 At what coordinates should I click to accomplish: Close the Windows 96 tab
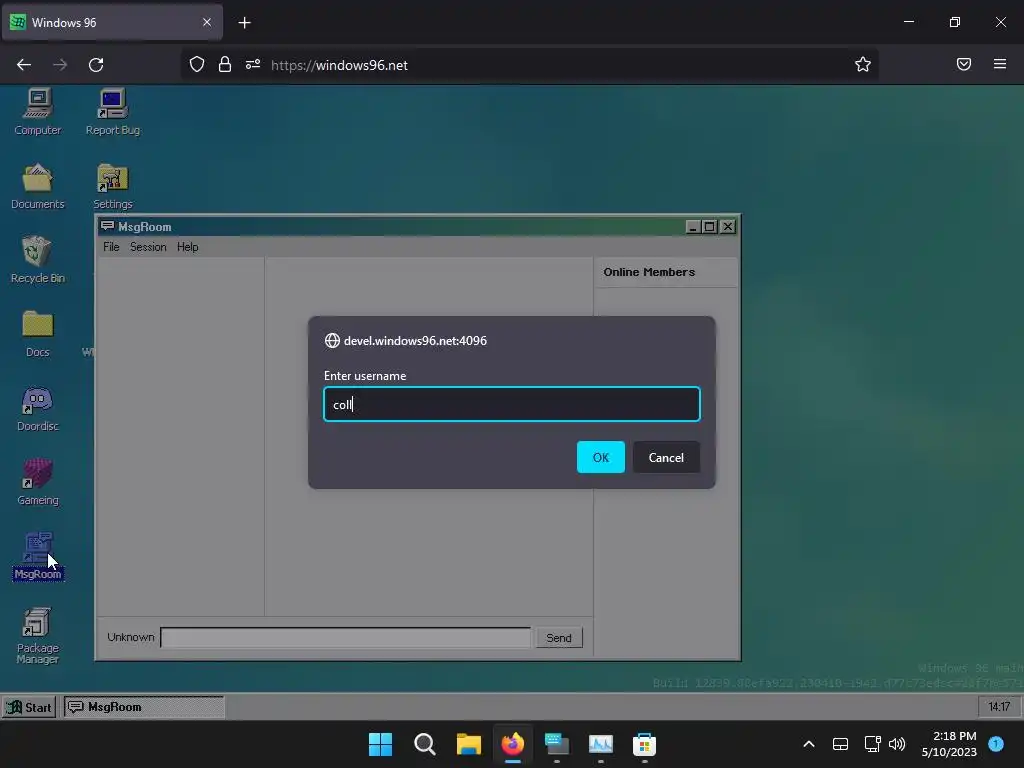206,22
